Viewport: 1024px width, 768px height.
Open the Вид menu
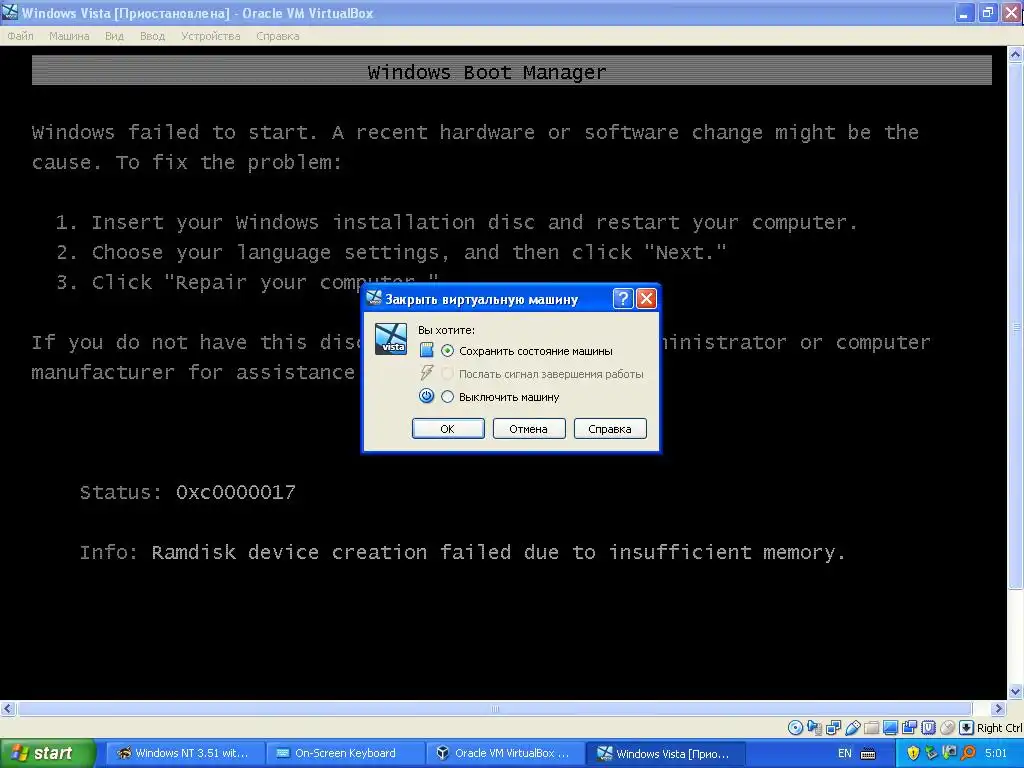(x=114, y=36)
